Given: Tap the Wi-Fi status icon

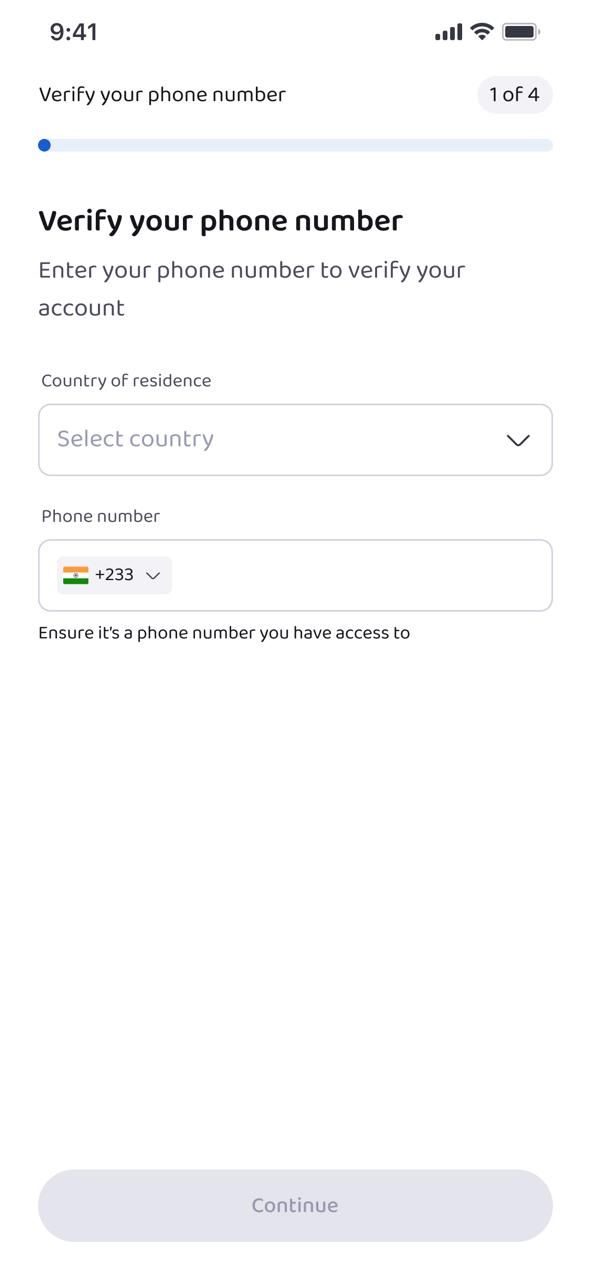Looking at the screenshot, I should pos(480,31).
